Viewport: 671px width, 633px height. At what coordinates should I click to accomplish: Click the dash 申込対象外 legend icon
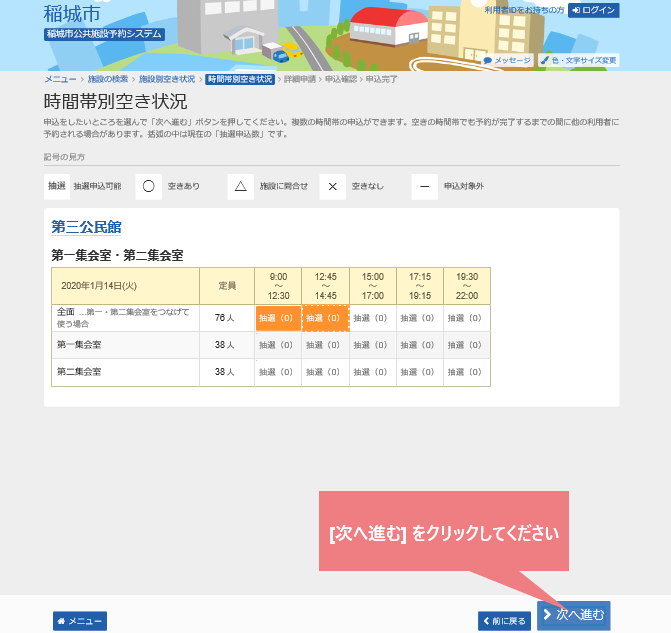point(425,186)
